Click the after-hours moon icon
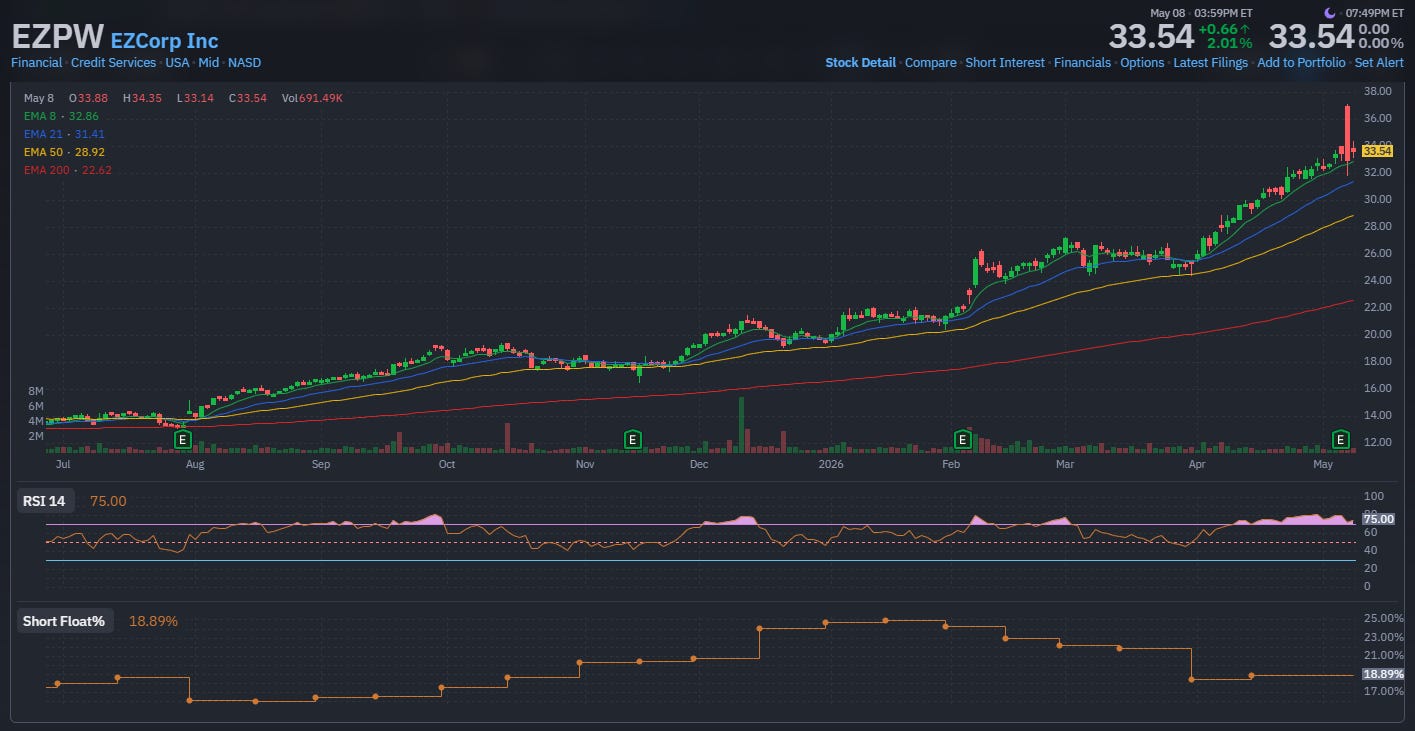The image size is (1415, 731). [1330, 13]
